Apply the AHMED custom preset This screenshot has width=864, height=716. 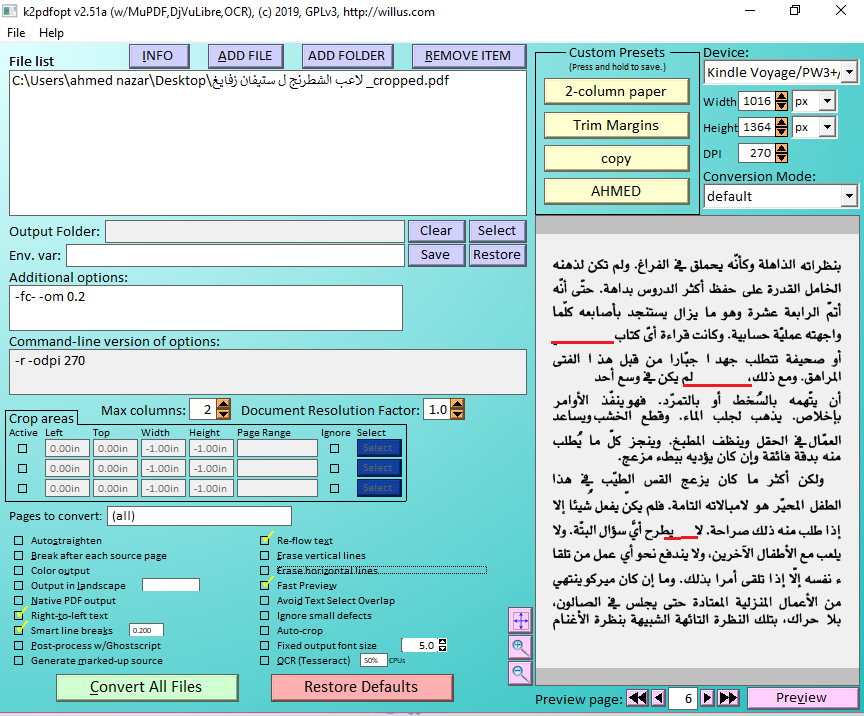(616, 191)
